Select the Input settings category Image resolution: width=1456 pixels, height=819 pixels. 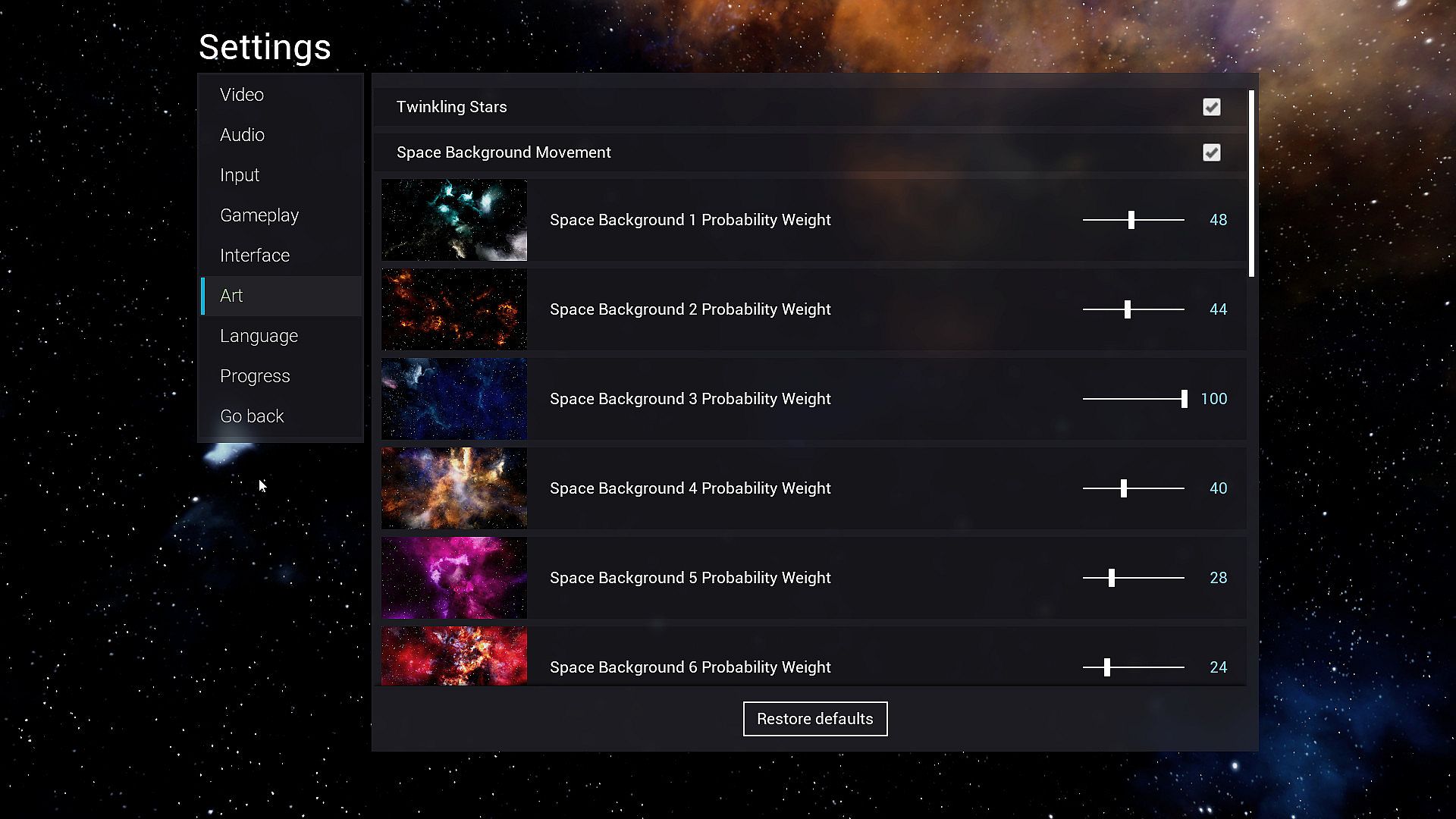click(240, 175)
